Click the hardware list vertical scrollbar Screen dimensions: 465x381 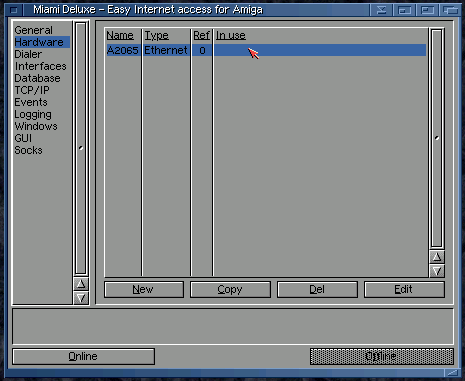(x=437, y=138)
